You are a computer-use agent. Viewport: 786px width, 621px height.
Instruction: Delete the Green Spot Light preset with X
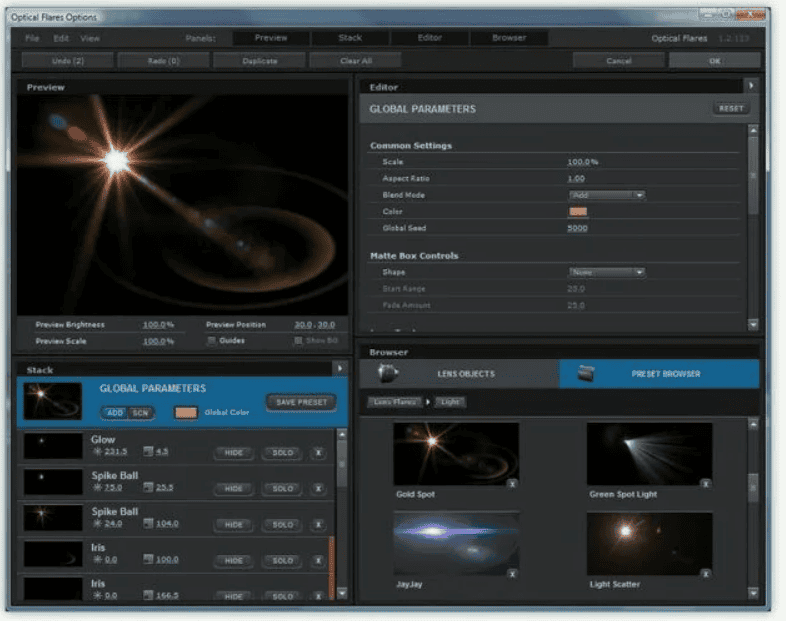pyautogui.click(x=705, y=484)
